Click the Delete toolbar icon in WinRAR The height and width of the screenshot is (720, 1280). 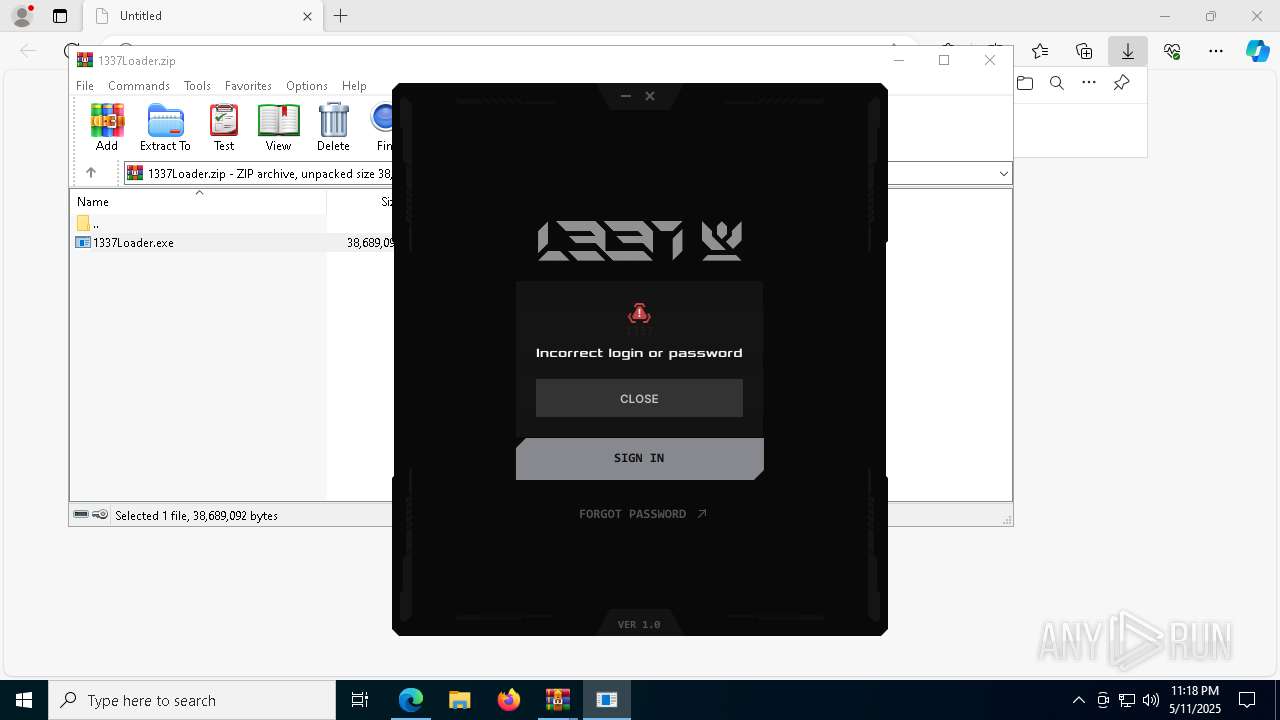[x=333, y=126]
